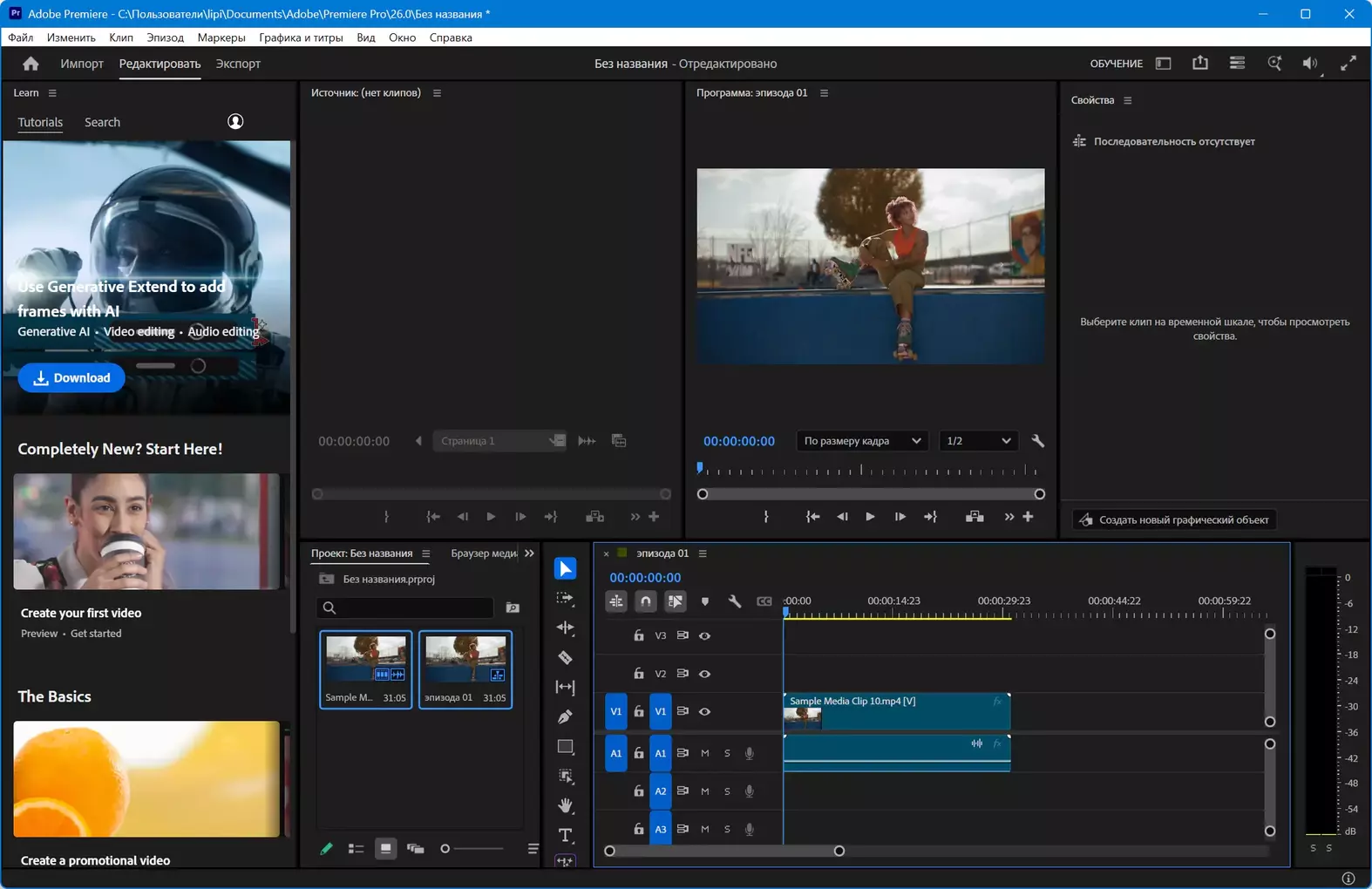Hide video track V3 output
1372x889 pixels.
pos(704,635)
